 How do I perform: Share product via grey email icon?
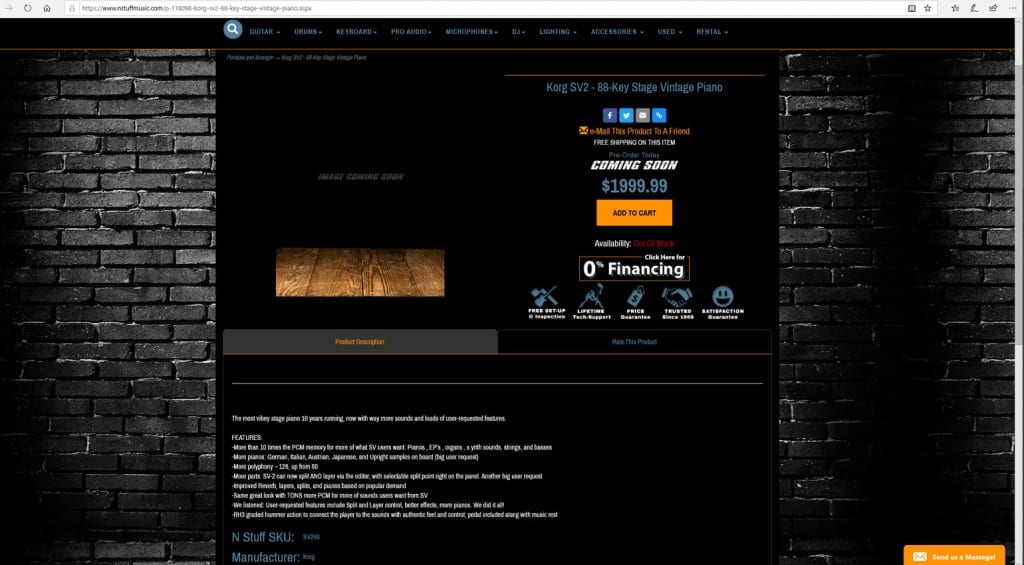point(643,116)
